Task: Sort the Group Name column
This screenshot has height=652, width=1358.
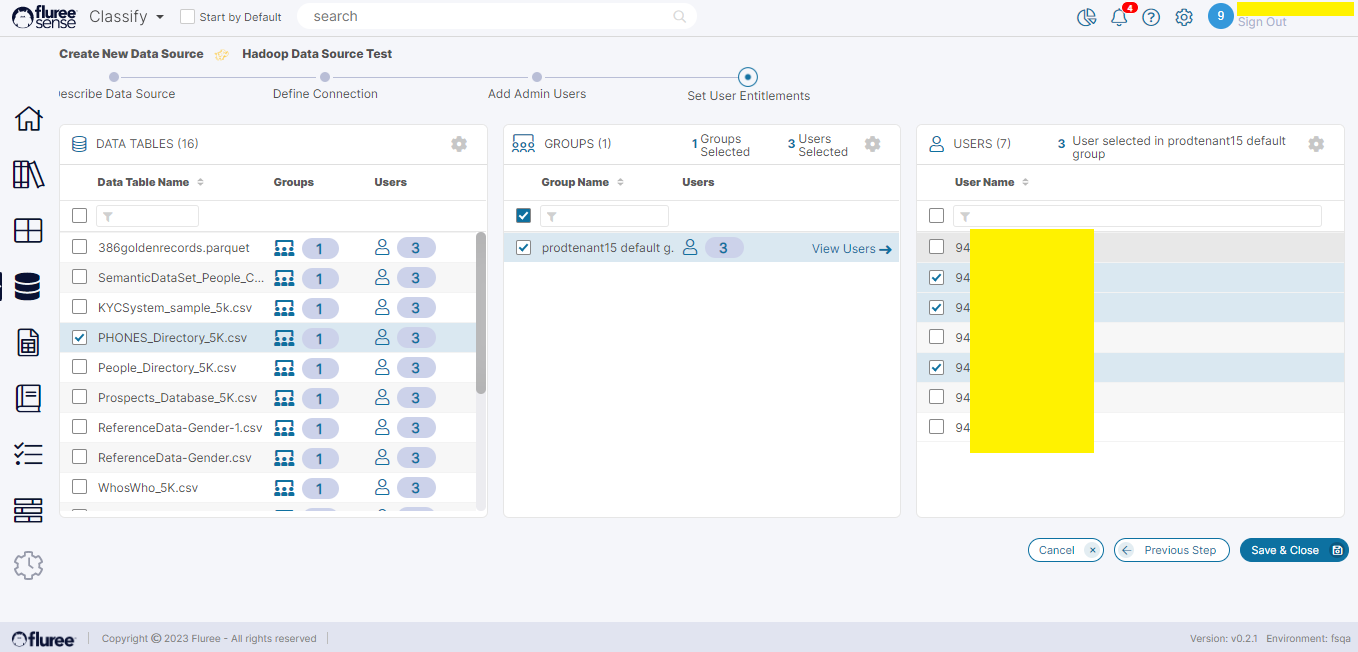Action: pyautogui.click(x=620, y=182)
